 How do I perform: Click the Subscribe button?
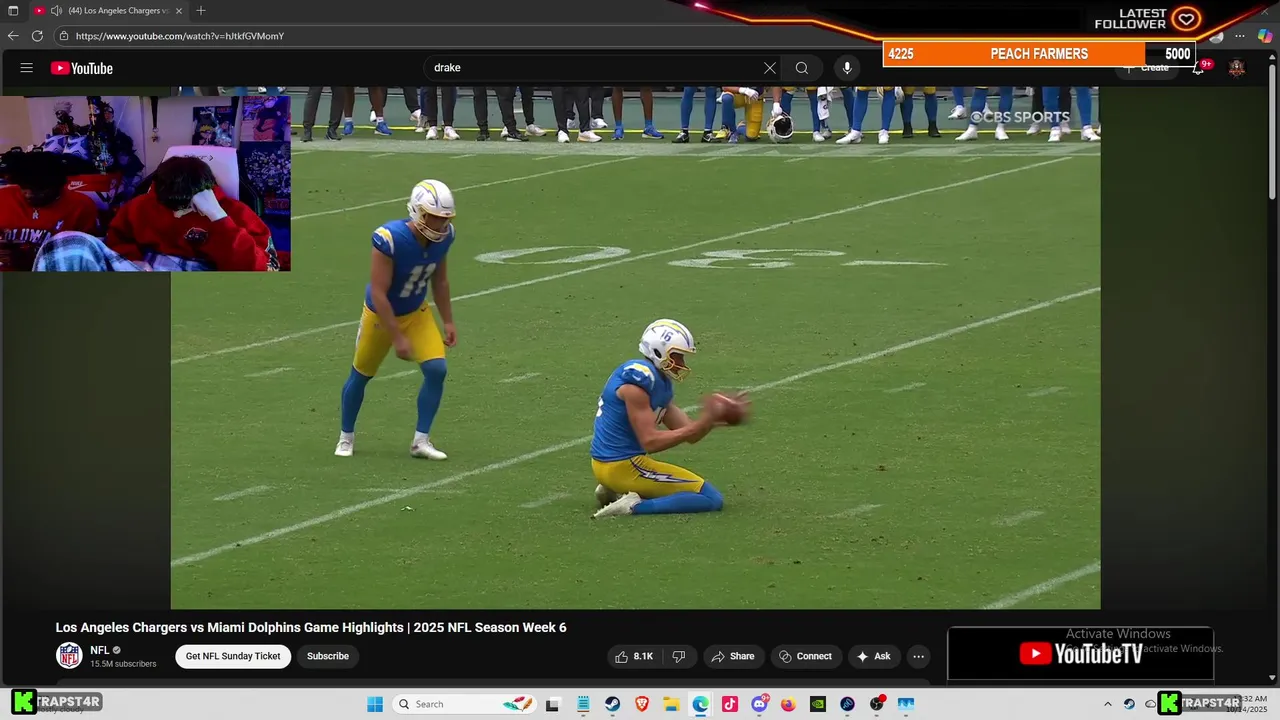(328, 656)
